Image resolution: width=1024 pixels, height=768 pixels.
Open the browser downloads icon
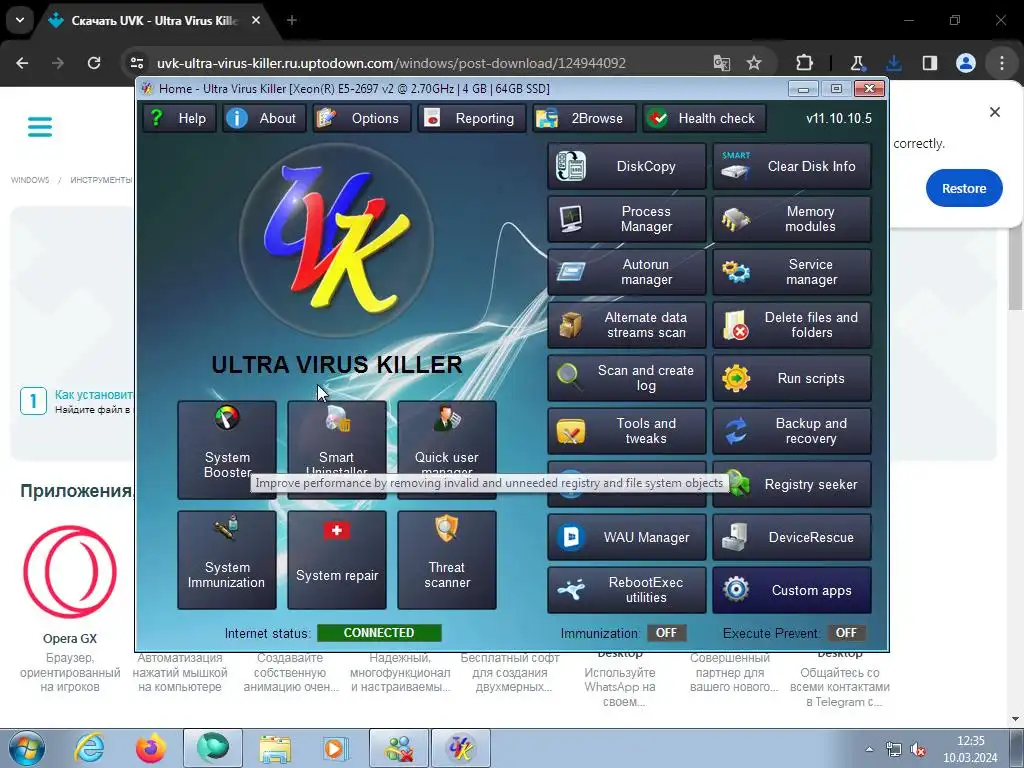click(893, 63)
